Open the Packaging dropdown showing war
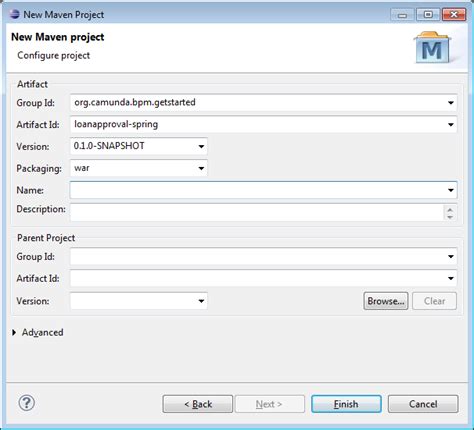Image resolution: width=474 pixels, height=430 pixels. point(201,168)
